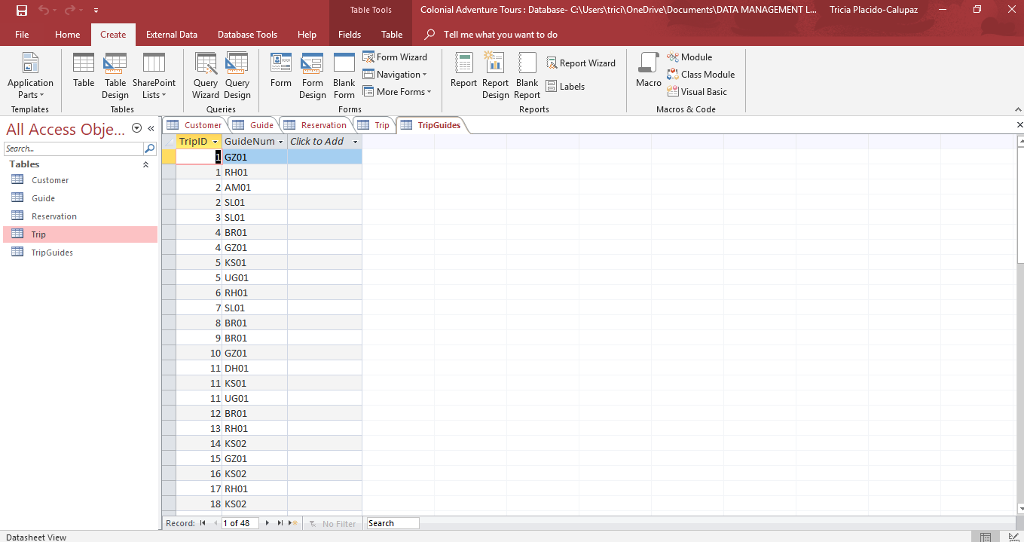Click the Click to Add column header
This screenshot has height=542, width=1024.
[318, 142]
